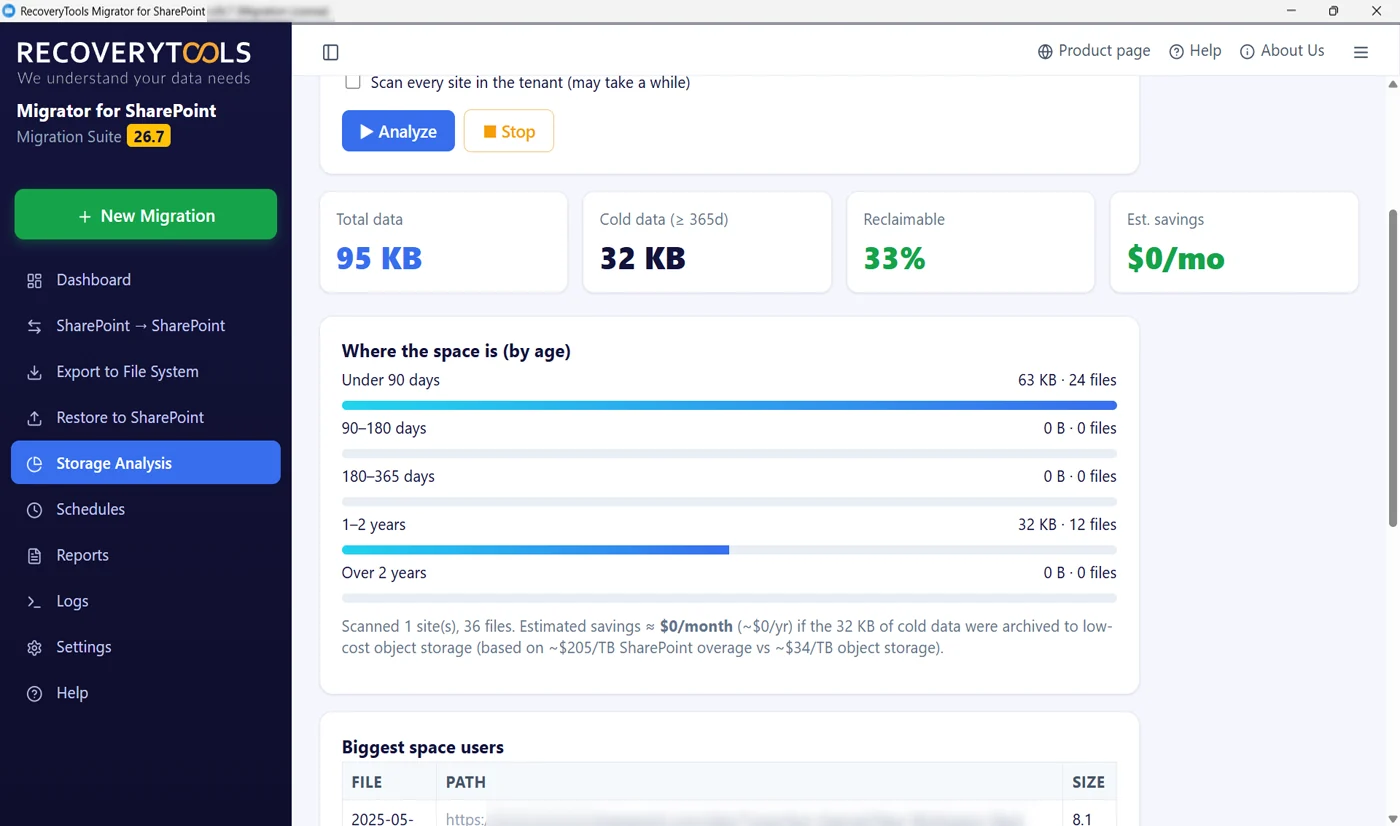This screenshot has width=1400, height=826.
Task: Click the Reports document icon
Action: click(34, 556)
